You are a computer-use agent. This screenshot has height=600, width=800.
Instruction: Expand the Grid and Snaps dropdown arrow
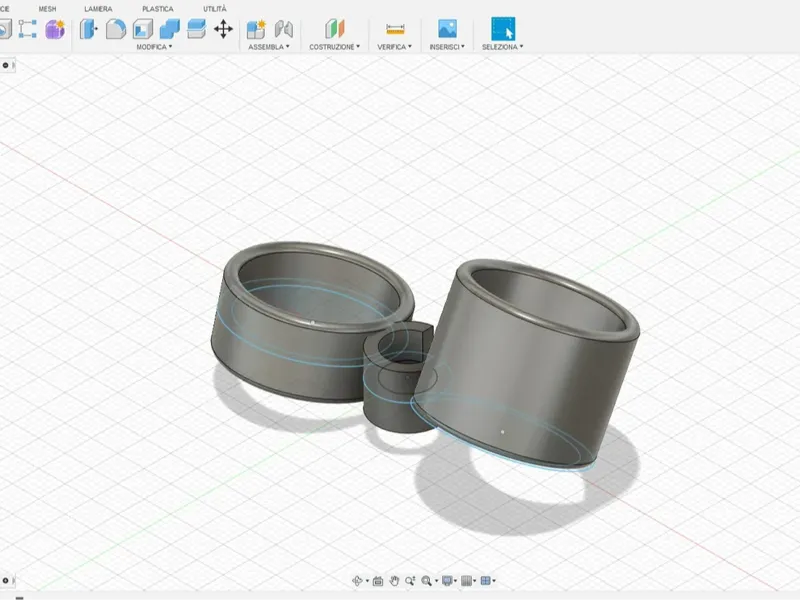(x=474, y=581)
